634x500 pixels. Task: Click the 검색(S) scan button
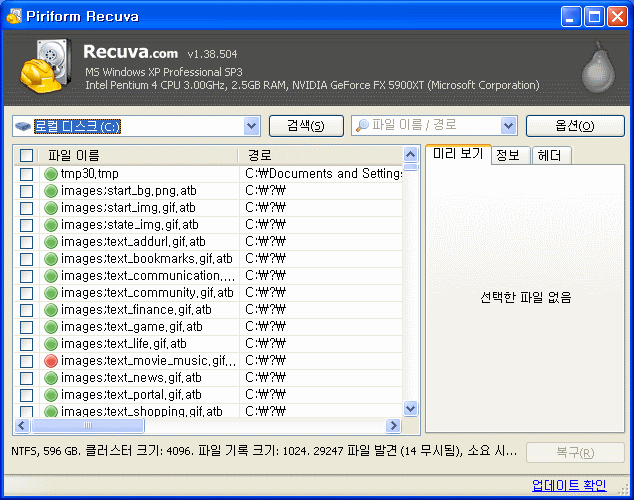[306, 126]
